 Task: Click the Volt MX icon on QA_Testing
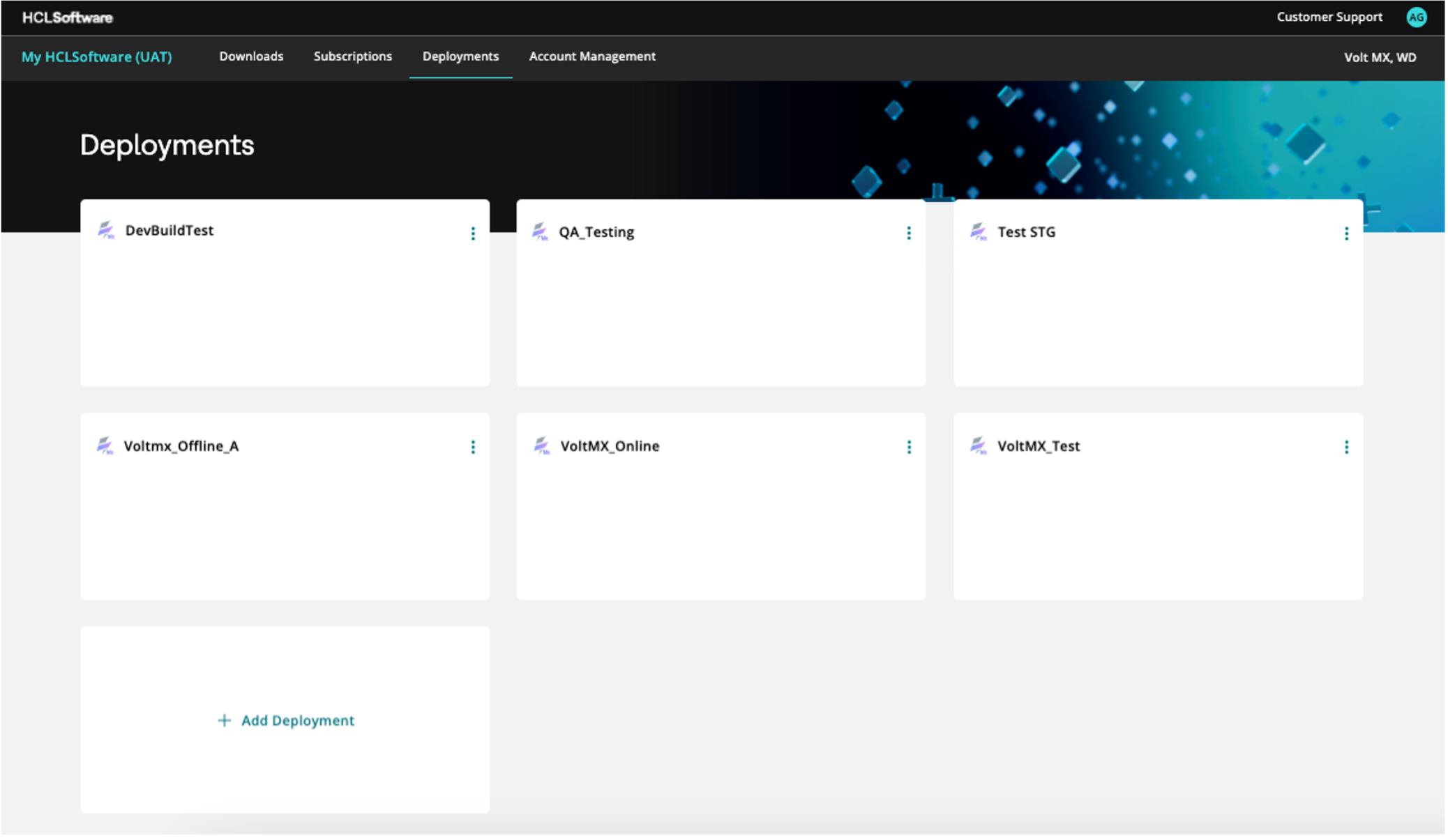(540, 232)
